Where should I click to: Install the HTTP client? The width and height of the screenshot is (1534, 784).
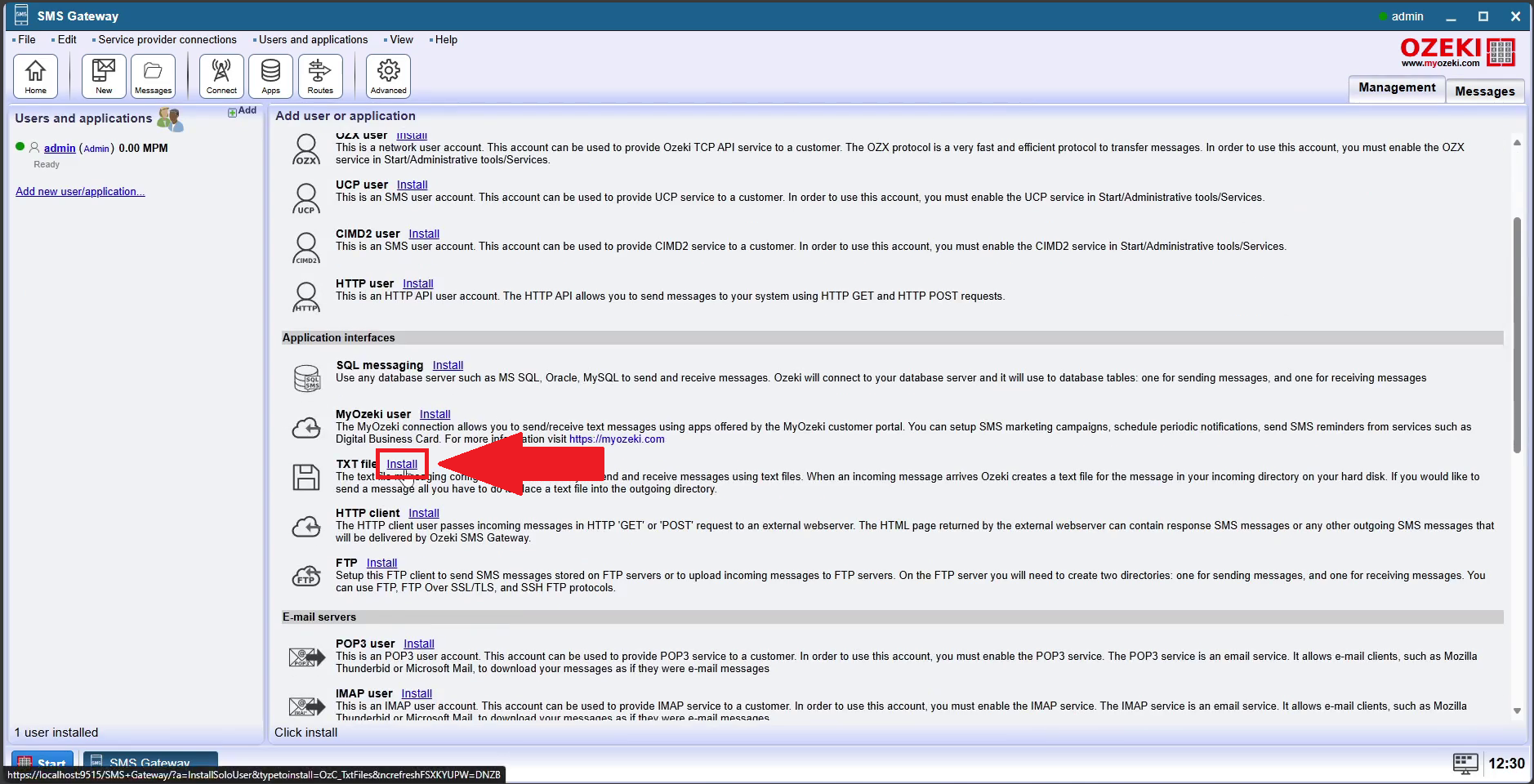[x=424, y=513]
